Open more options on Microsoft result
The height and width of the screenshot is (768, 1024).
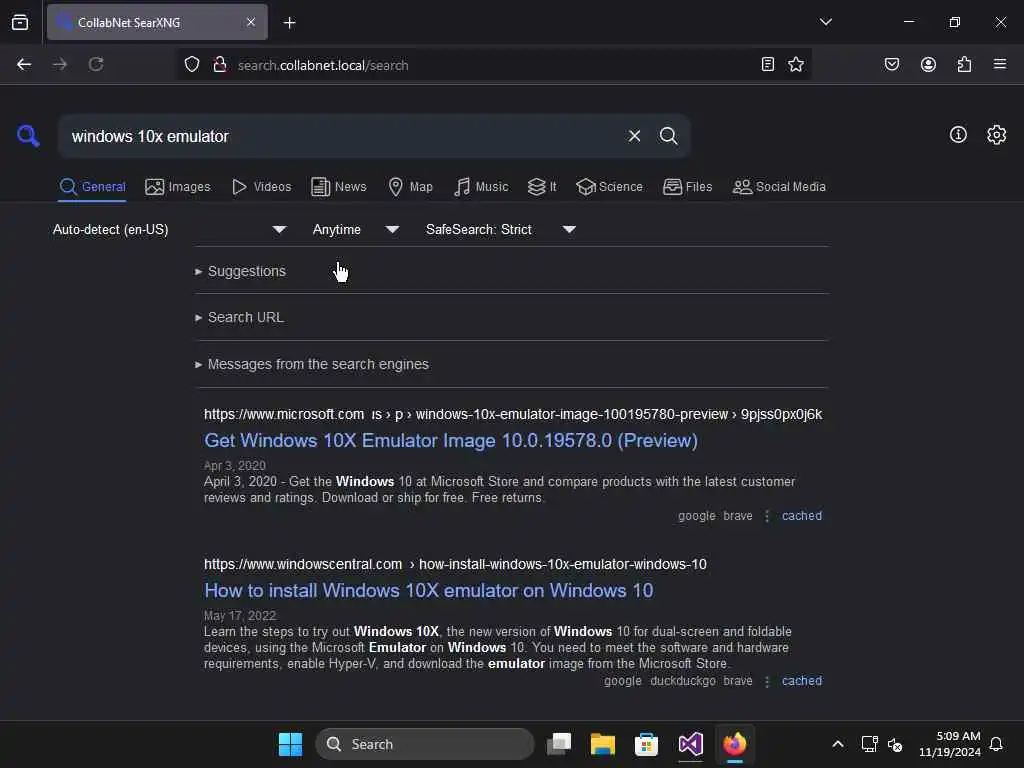[x=767, y=516]
